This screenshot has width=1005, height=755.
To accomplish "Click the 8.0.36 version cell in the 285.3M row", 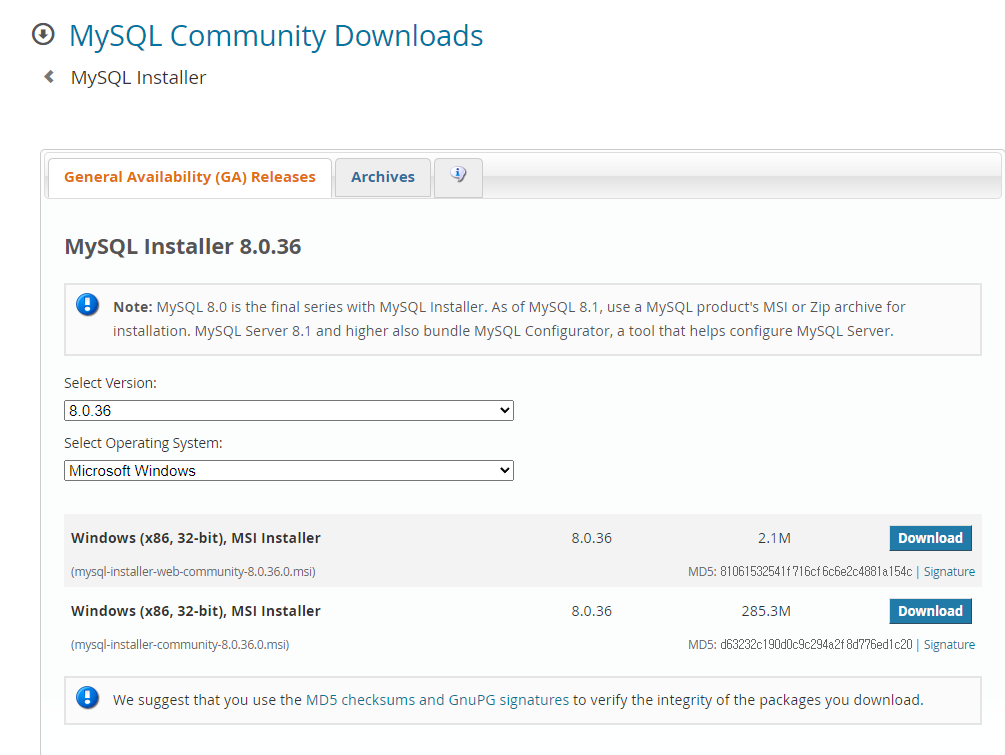I will pyautogui.click(x=592, y=611).
